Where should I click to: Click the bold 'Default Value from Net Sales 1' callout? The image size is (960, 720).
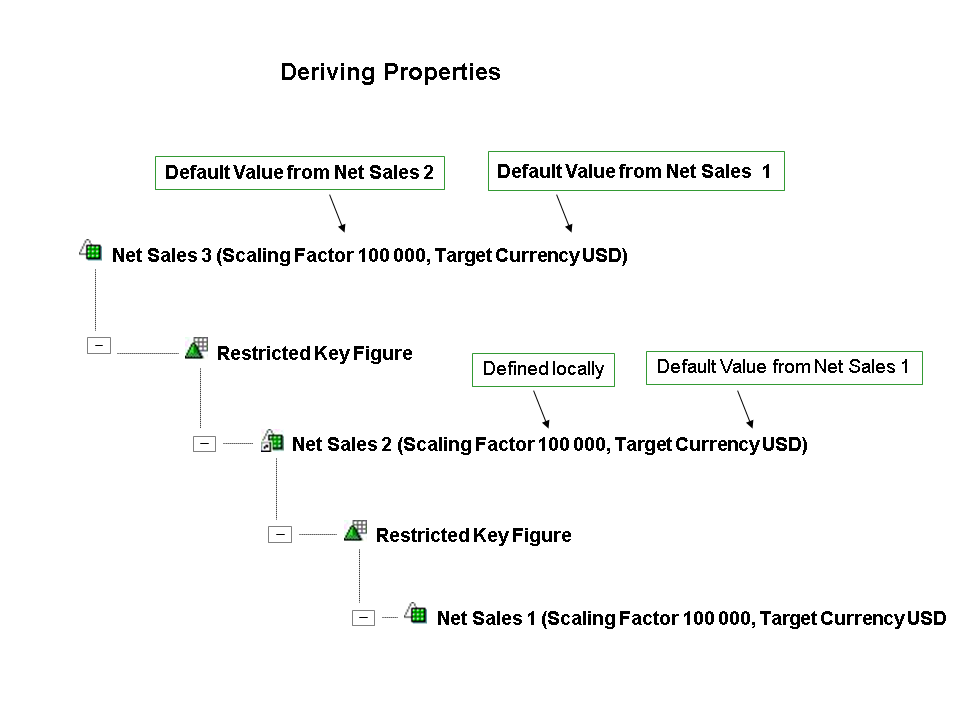click(635, 171)
